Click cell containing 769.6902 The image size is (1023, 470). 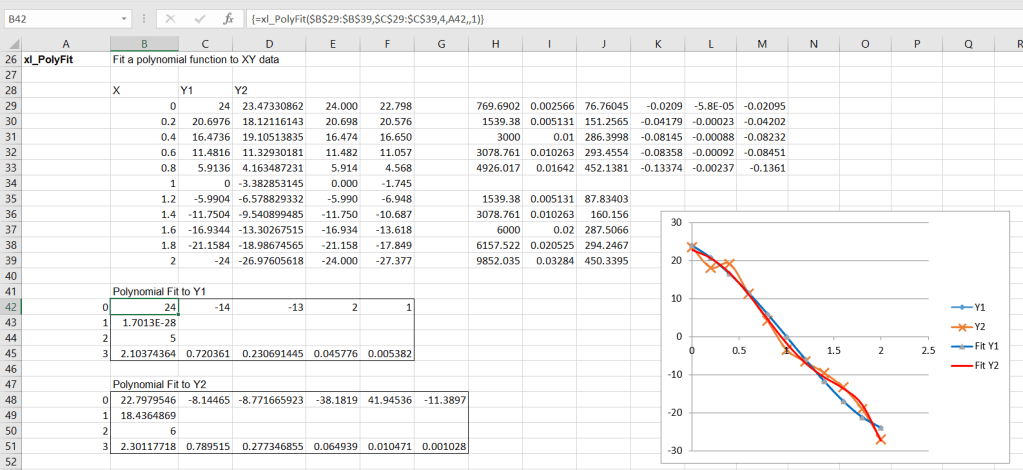496,106
